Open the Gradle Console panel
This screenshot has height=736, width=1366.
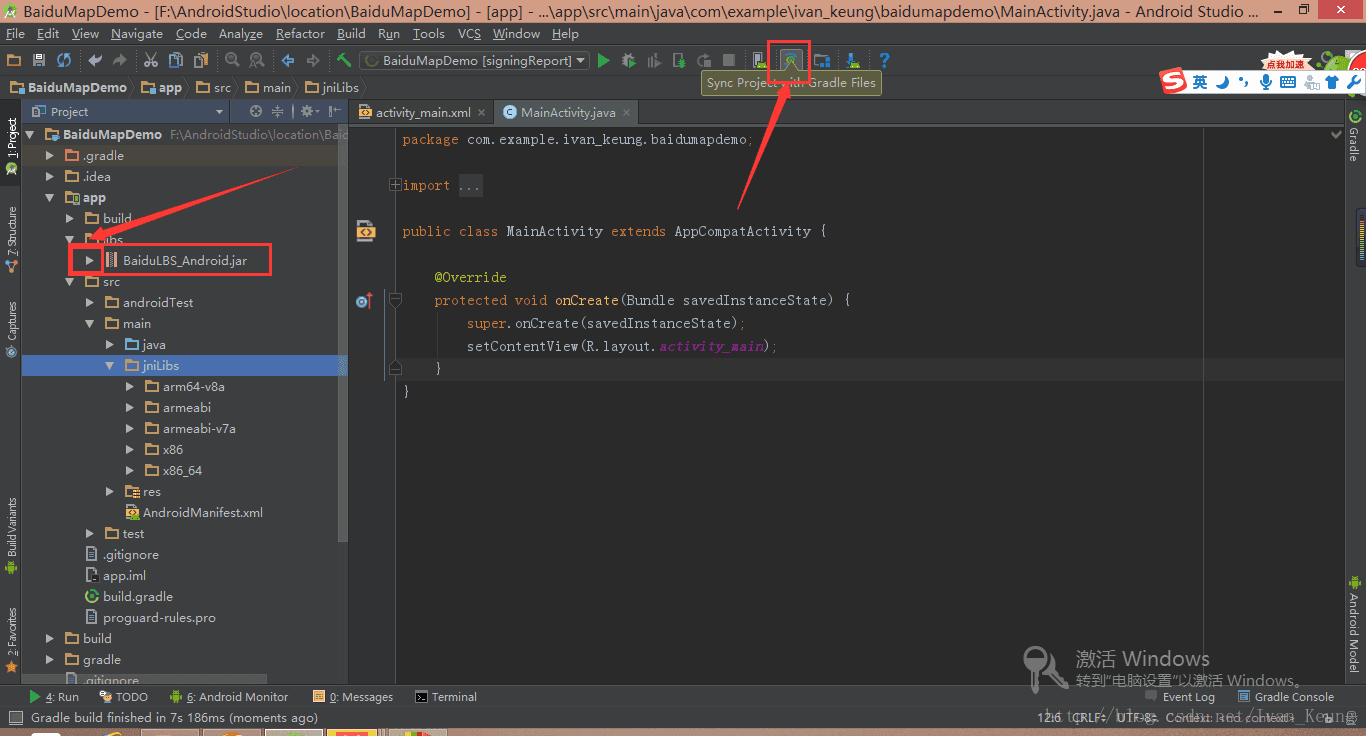1286,697
